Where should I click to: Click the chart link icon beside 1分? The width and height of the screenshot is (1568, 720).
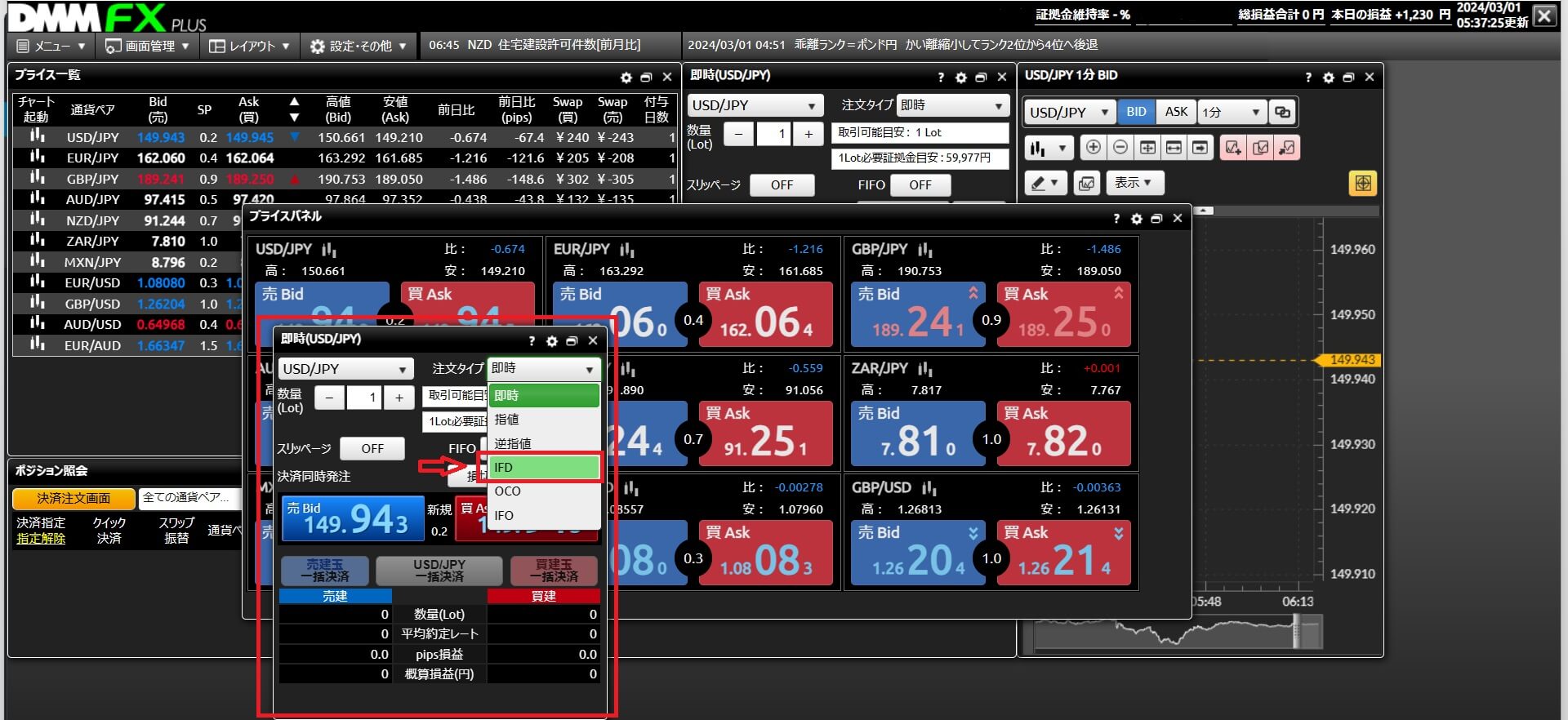1283,113
